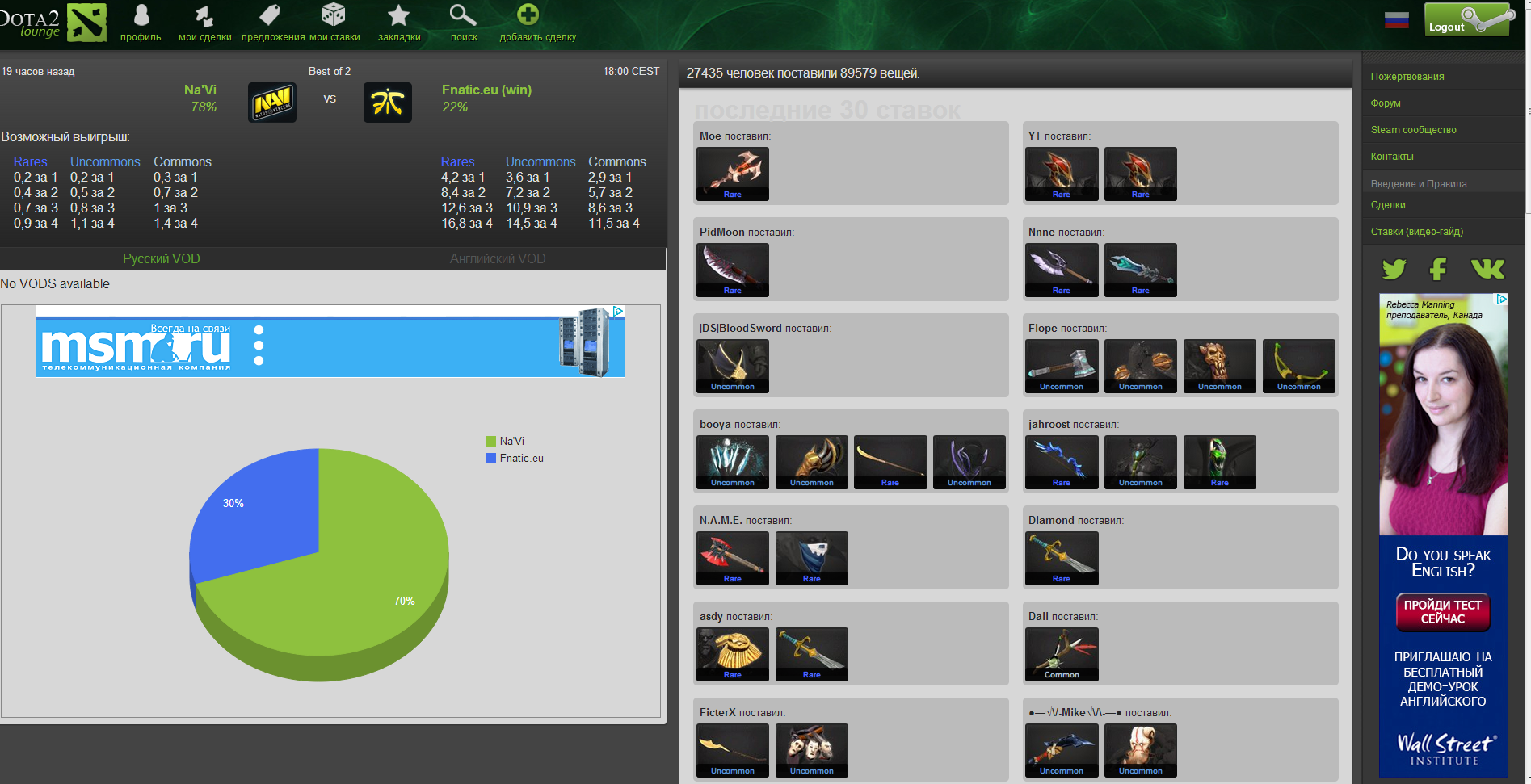The image size is (1531, 784).
Task: Click the Flope username
Action: pos(1043,328)
